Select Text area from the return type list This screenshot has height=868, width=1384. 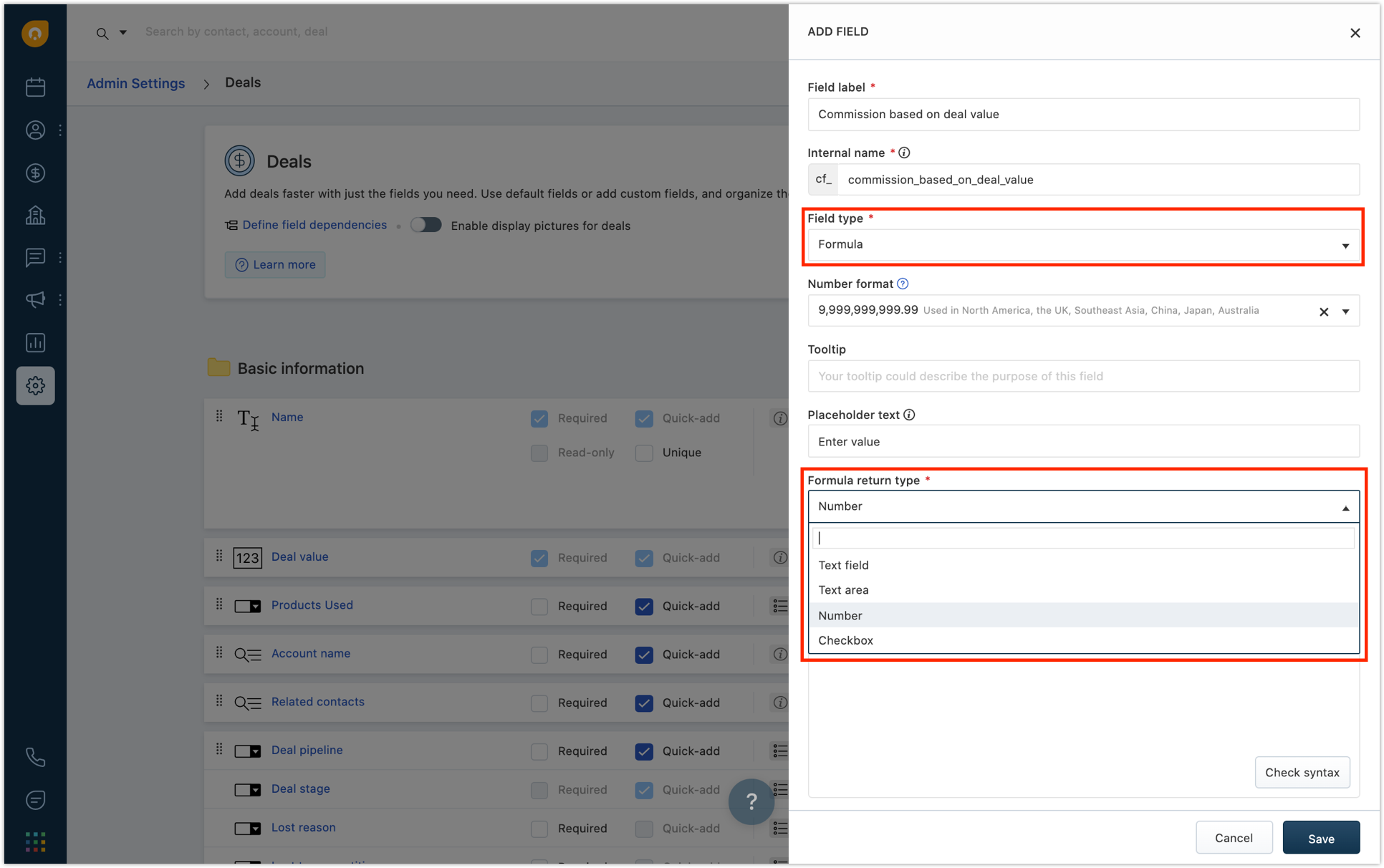(x=843, y=590)
